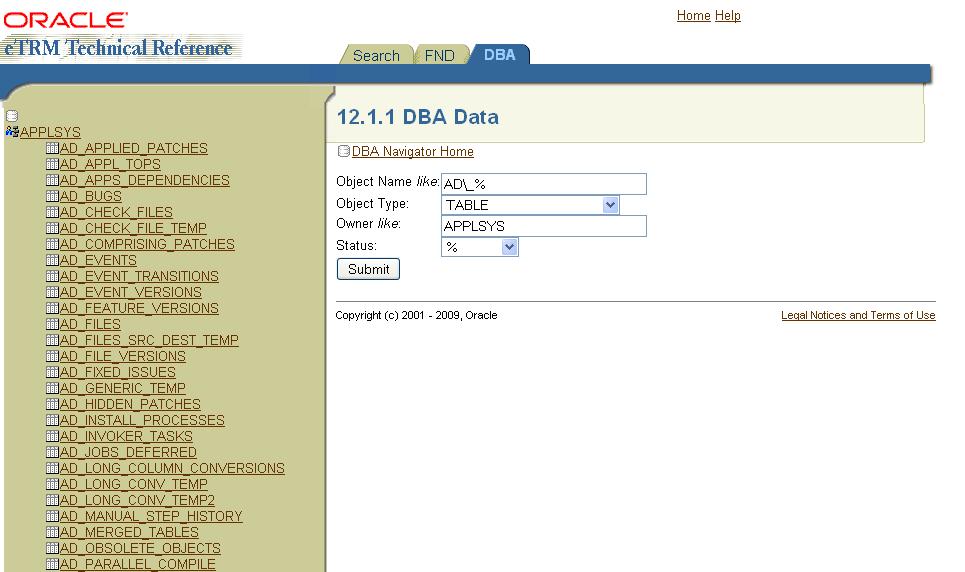The image size is (965, 572).
Task: Click the table icon beside AD_FILE_VERSIONS
Action: [x=52, y=356]
